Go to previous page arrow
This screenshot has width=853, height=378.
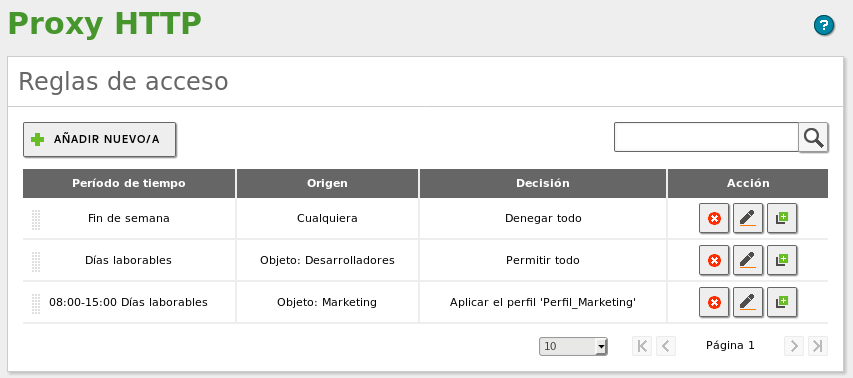click(666, 345)
